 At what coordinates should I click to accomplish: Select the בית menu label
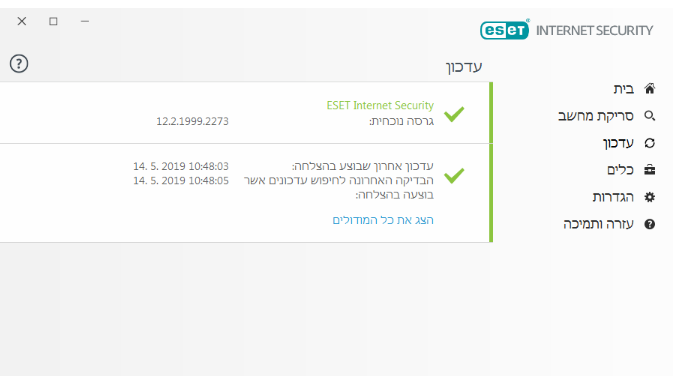(624, 89)
